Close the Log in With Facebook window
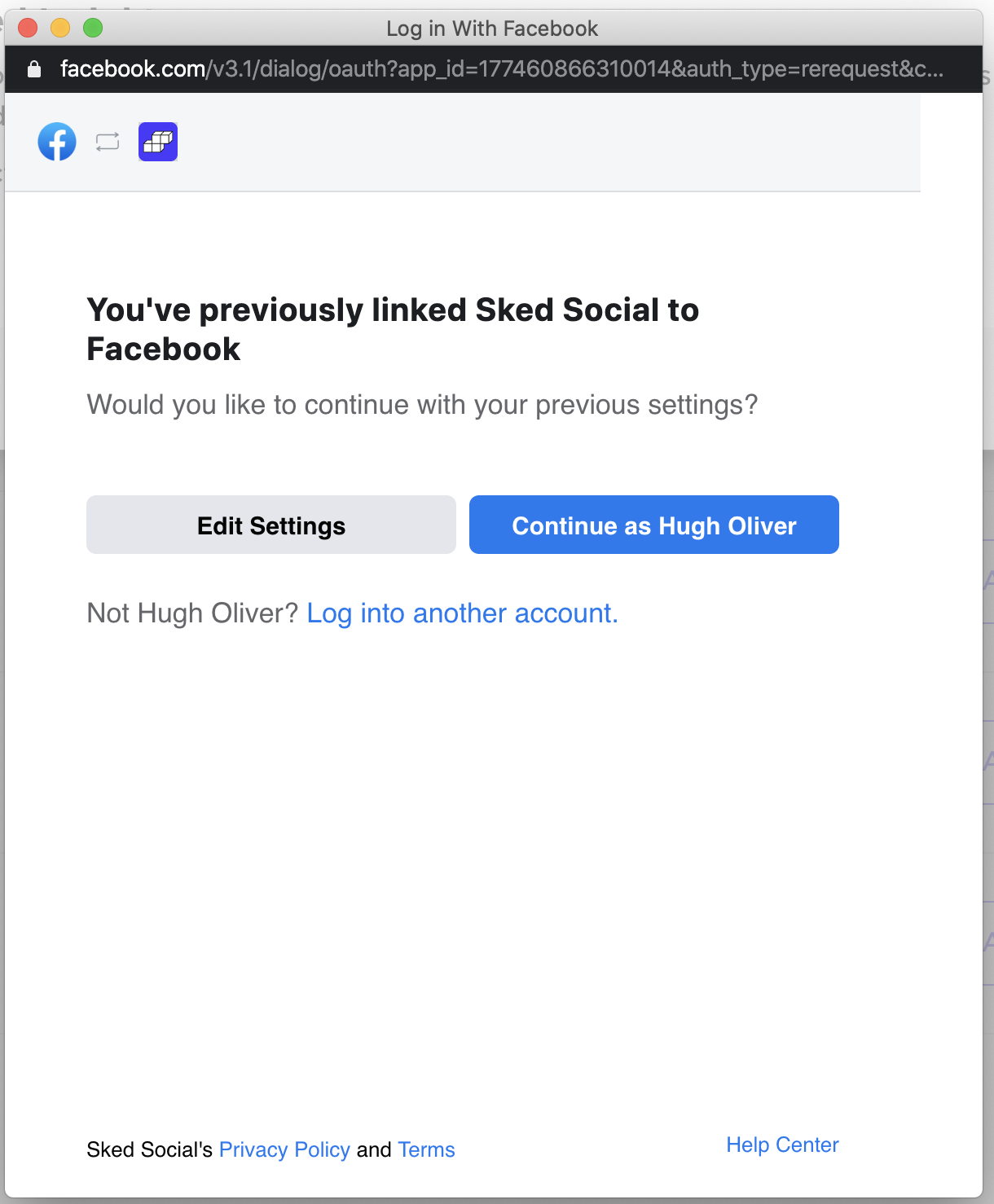Screen dimensions: 994x1204 (x=28, y=28)
